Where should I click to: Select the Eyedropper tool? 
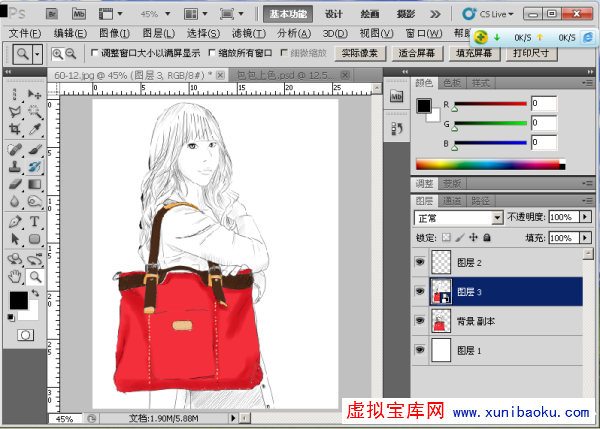tap(34, 130)
